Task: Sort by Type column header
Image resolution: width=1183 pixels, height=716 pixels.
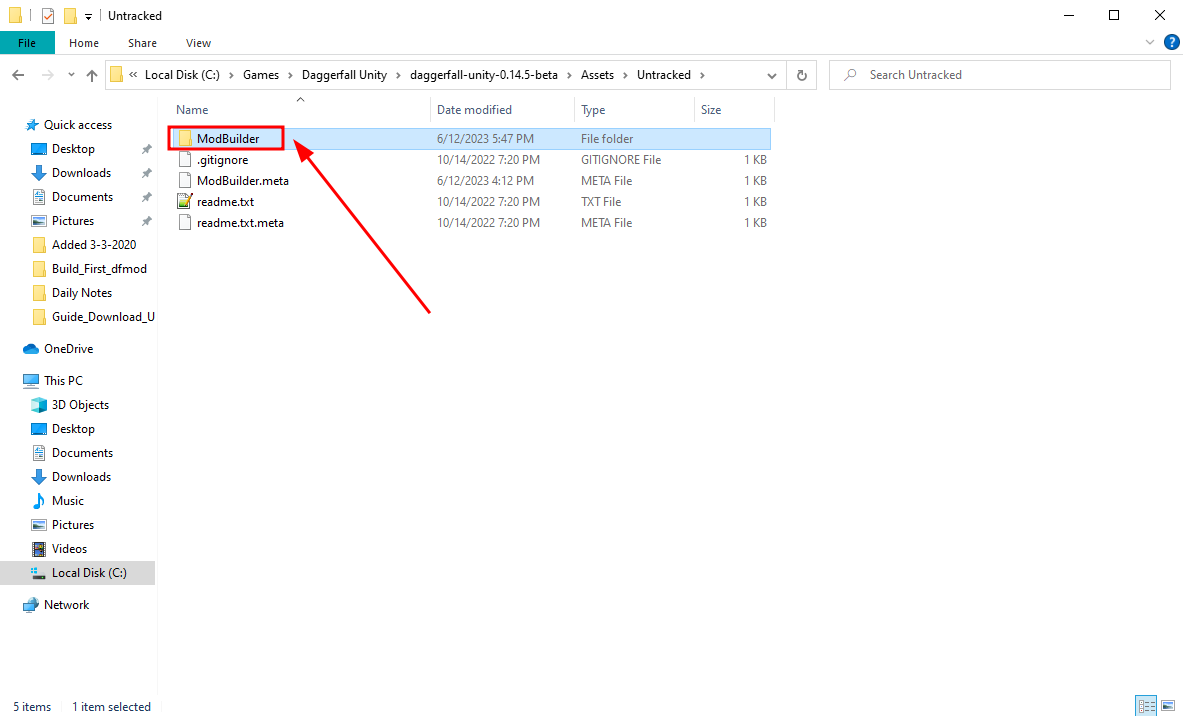Action: tap(635, 109)
